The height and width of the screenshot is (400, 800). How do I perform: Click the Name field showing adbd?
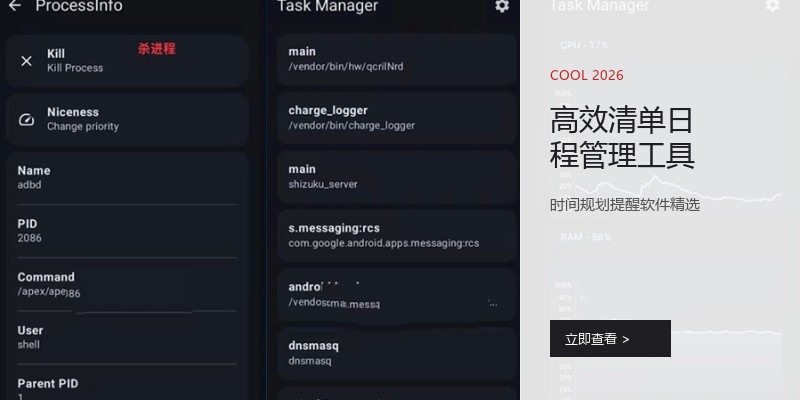[127, 178]
